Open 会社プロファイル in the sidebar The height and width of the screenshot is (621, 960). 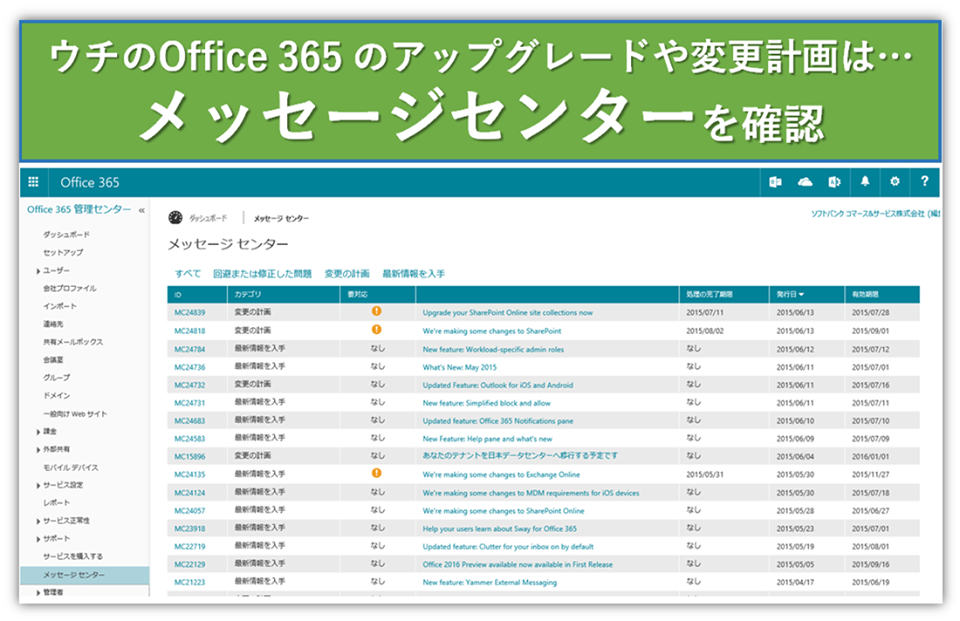coord(69,288)
